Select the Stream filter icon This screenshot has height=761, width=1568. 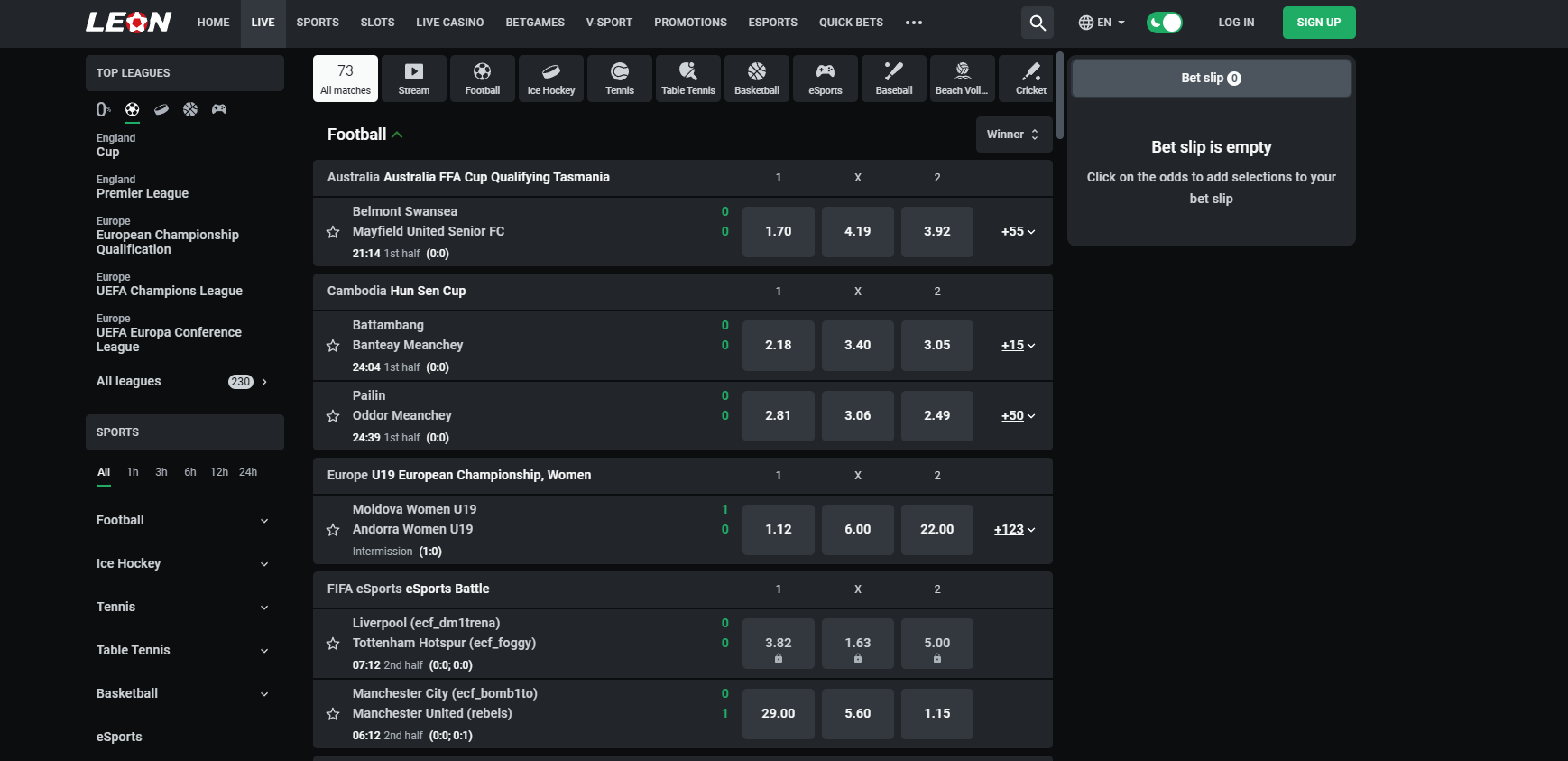pos(414,79)
